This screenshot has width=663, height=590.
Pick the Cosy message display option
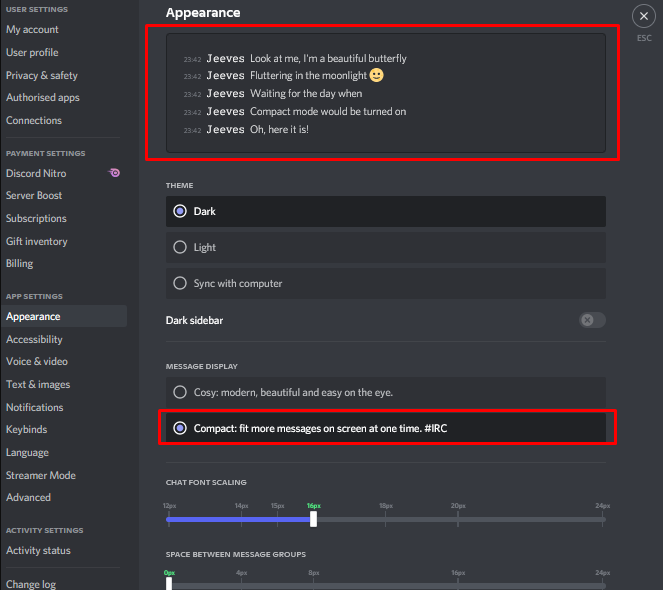coord(180,392)
